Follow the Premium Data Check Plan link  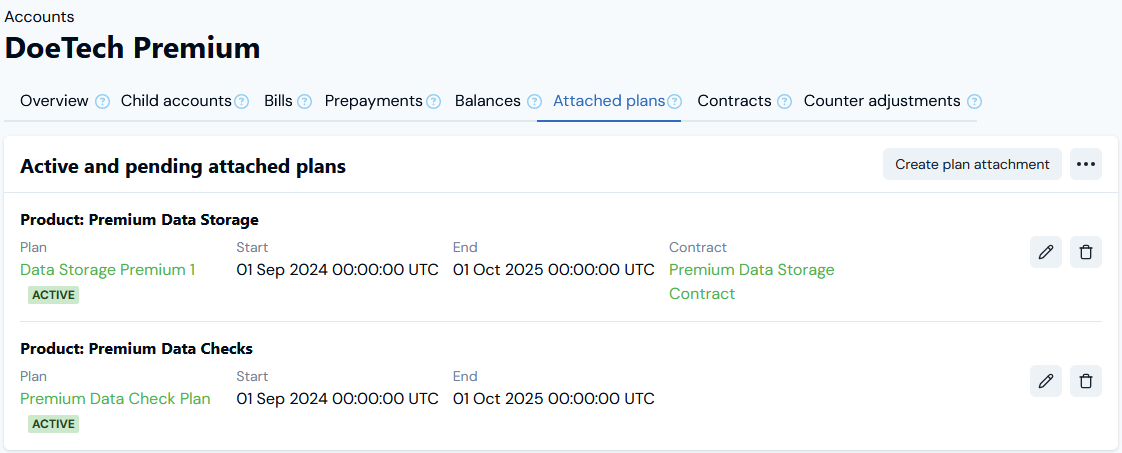click(x=115, y=399)
